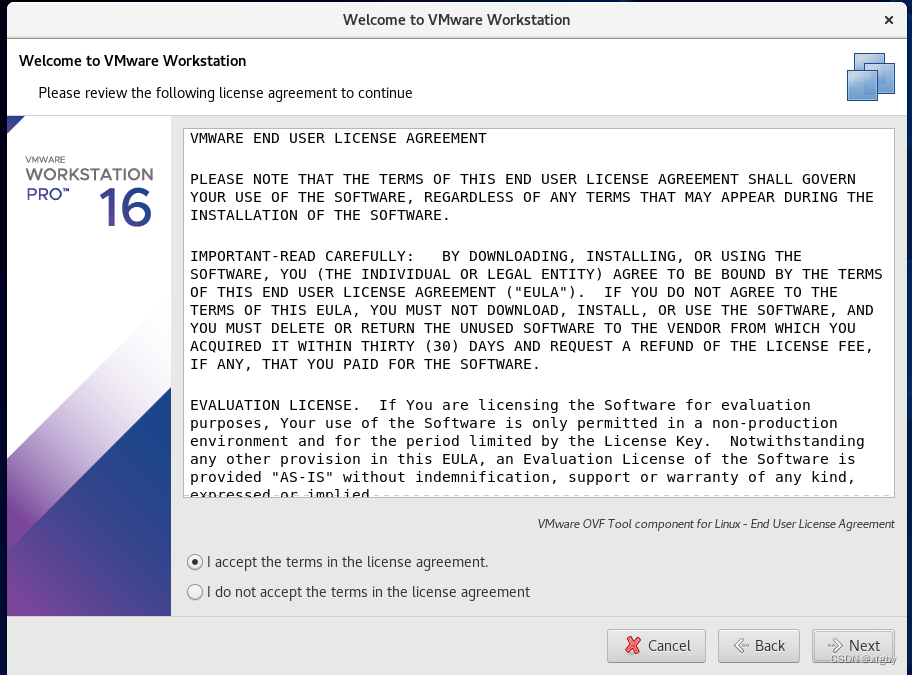Viewport: 912px width, 675px height.
Task: Click the "PLEASE NOTE THAT THE TERMS" paragraph
Action: tap(532, 197)
